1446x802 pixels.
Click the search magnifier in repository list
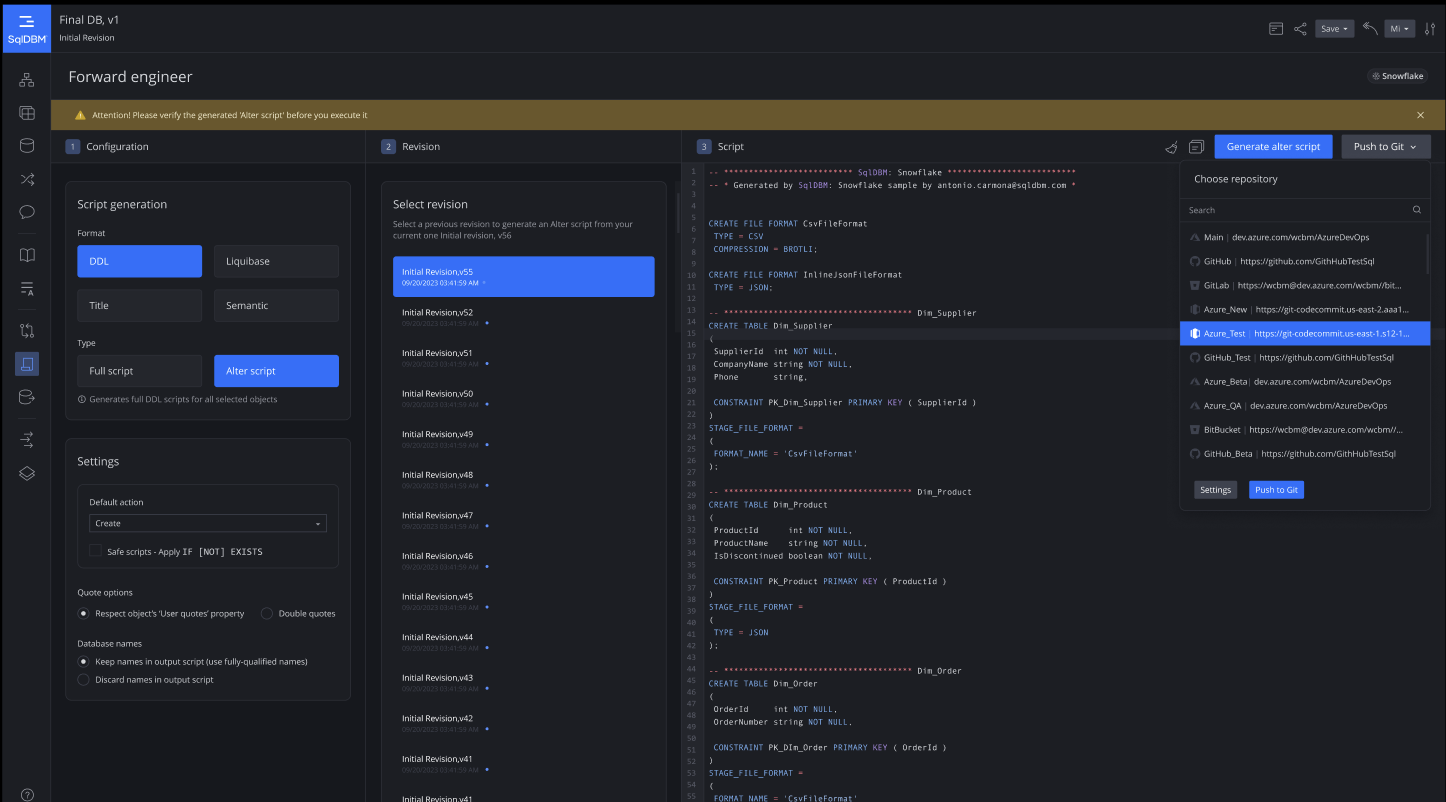click(1417, 210)
